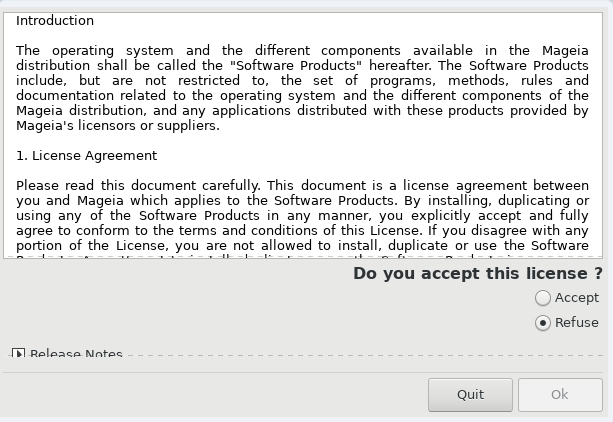Expand the Release Notes arrow icon
This screenshot has width=613, height=422.
[x=18, y=354]
